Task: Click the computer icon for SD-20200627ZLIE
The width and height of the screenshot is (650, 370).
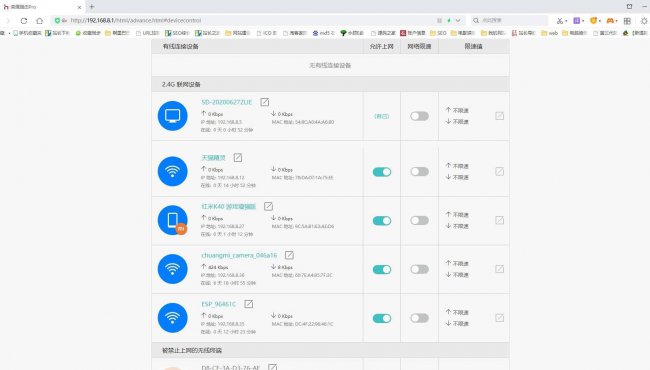Action: (172, 116)
